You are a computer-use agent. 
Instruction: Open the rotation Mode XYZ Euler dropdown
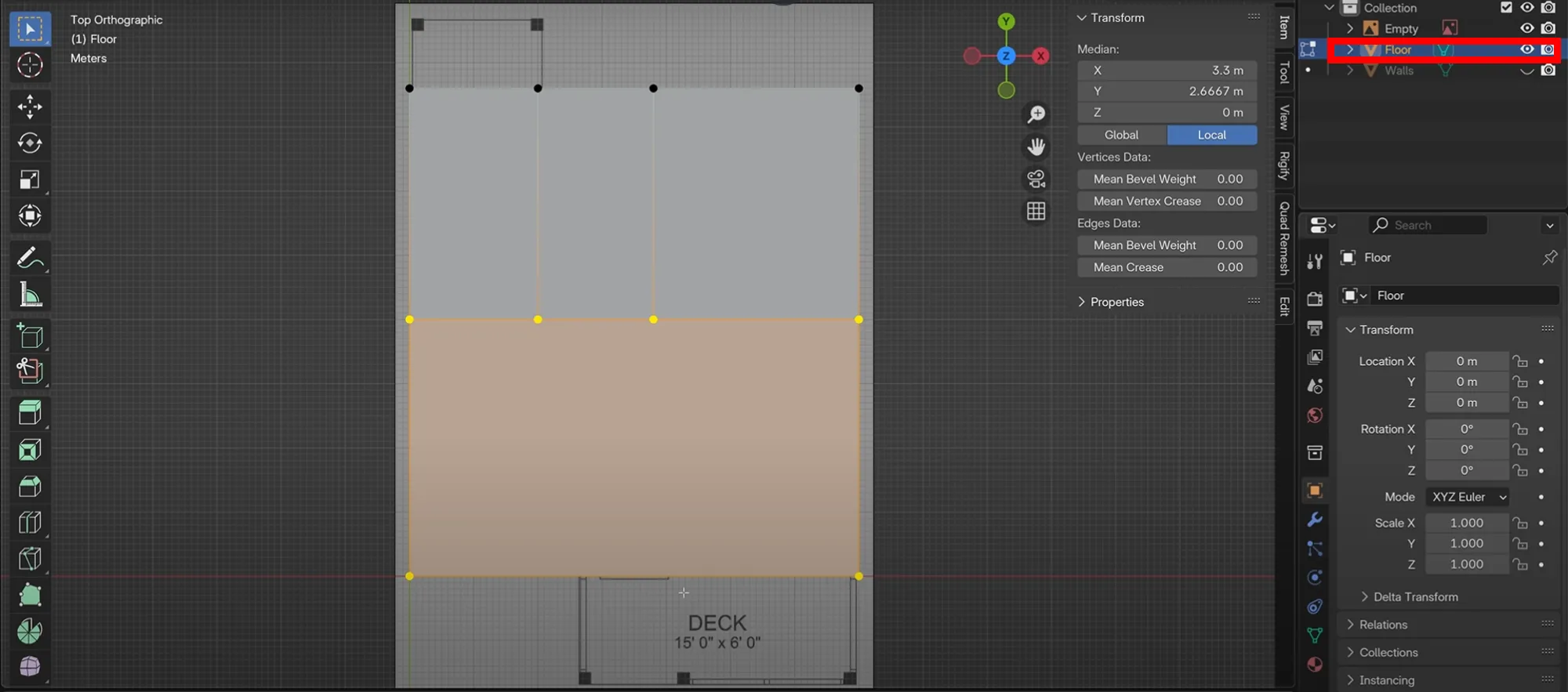pos(1468,497)
